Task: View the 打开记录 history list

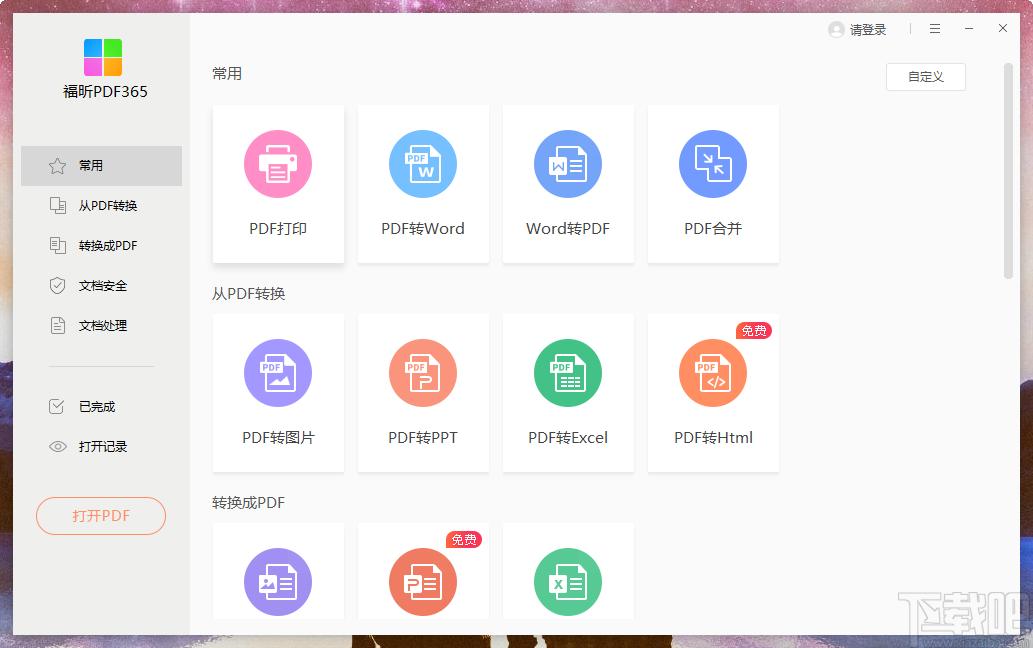Action: click(x=101, y=446)
